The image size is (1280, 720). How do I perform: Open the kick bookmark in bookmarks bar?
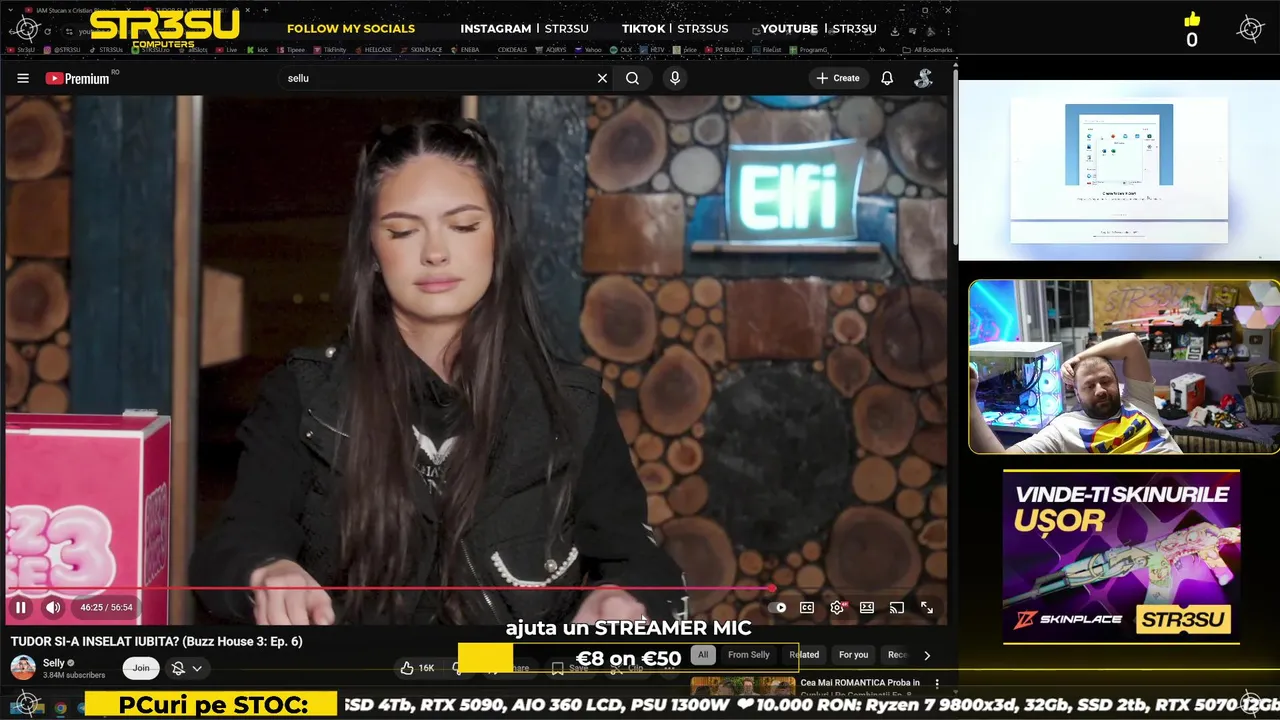click(258, 49)
